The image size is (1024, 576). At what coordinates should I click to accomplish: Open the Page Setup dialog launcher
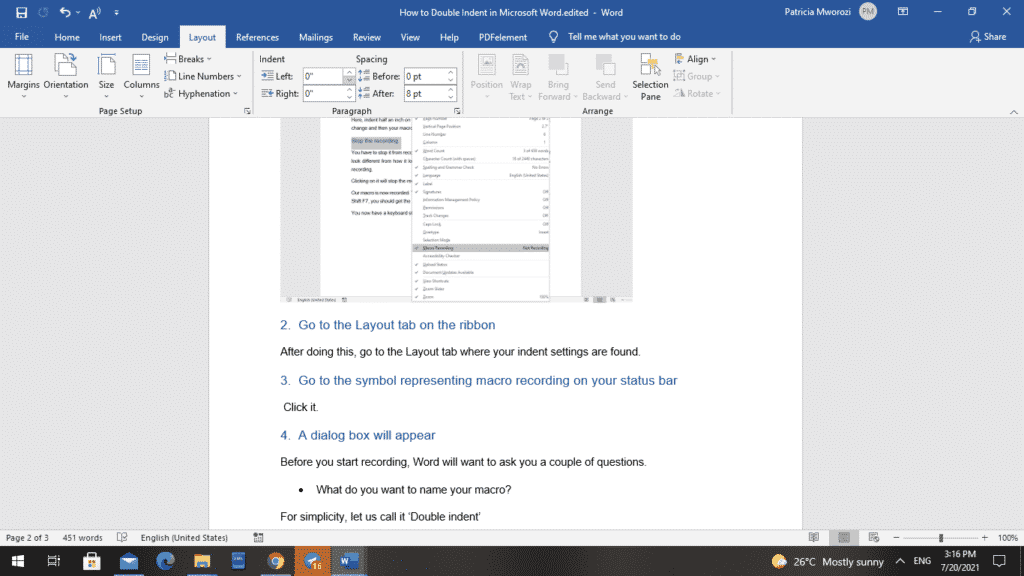pos(248,111)
